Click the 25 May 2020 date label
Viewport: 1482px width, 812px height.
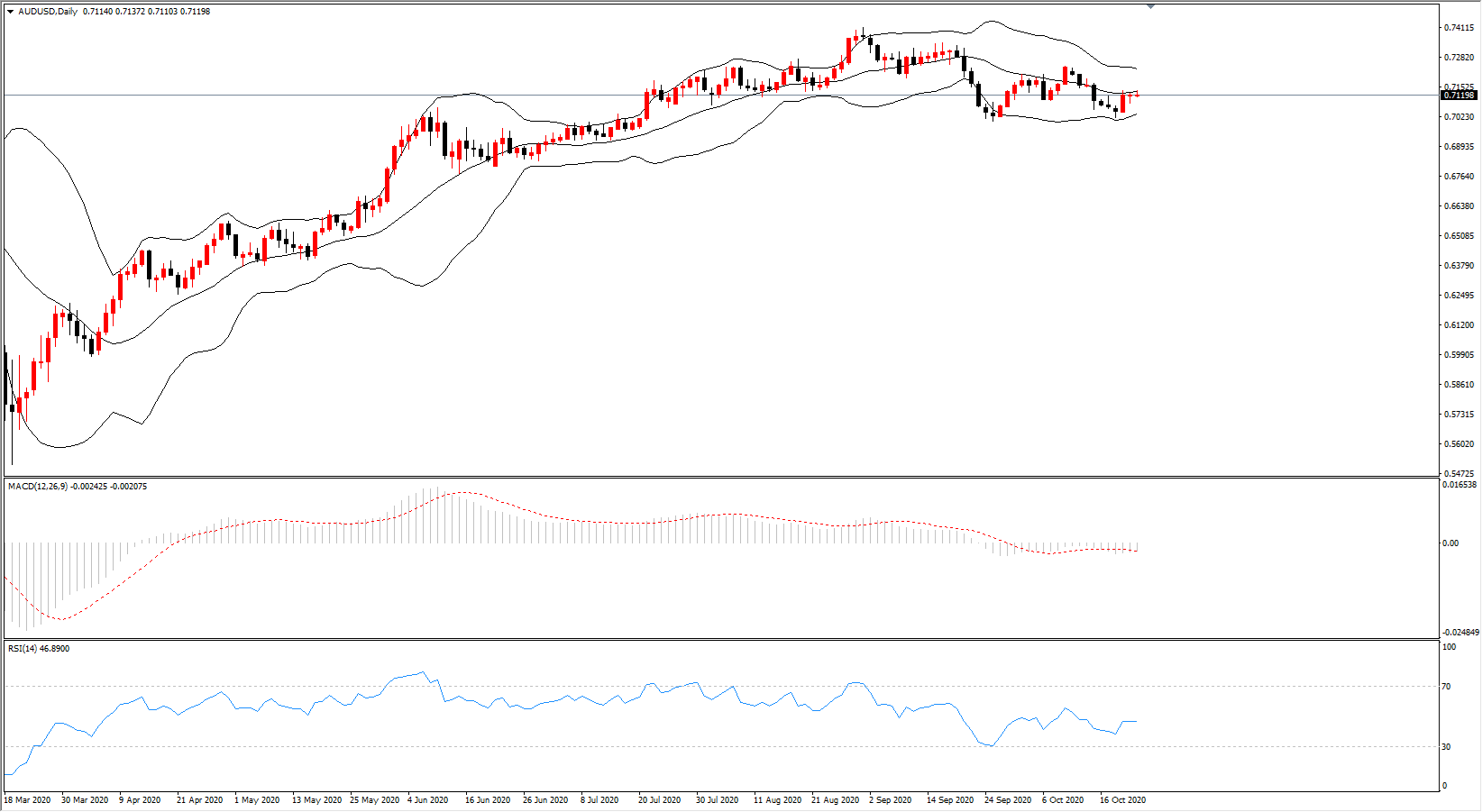tap(374, 800)
